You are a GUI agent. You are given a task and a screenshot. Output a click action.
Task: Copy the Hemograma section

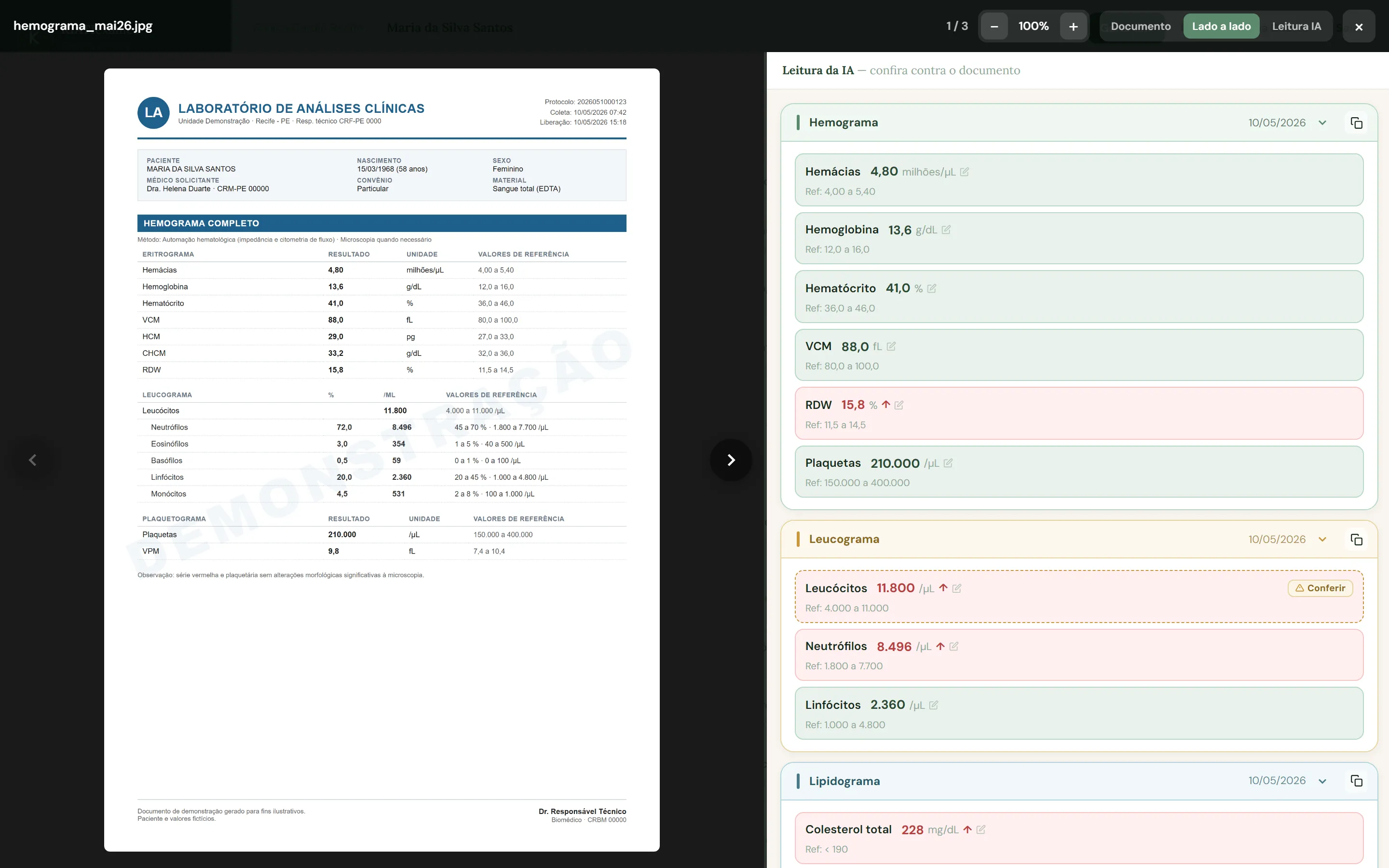click(1356, 123)
